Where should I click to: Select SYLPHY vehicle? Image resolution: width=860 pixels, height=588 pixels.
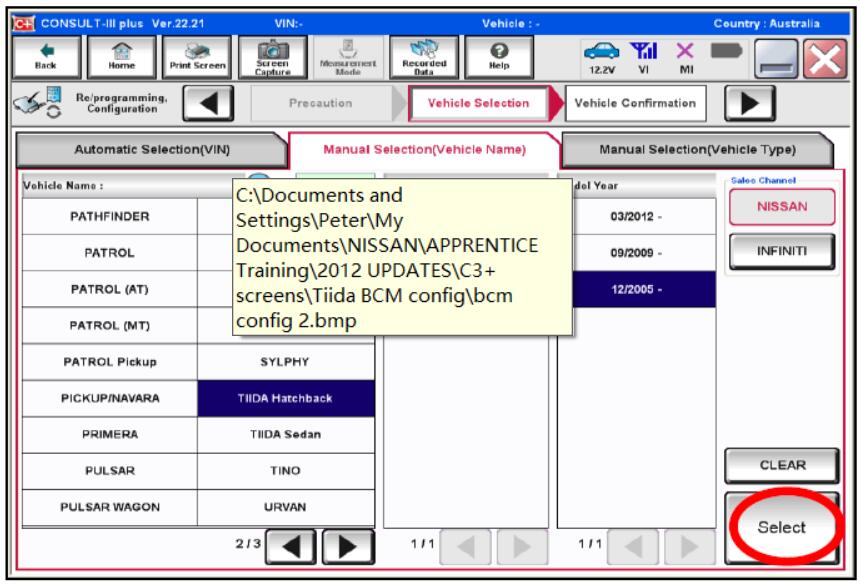click(286, 362)
